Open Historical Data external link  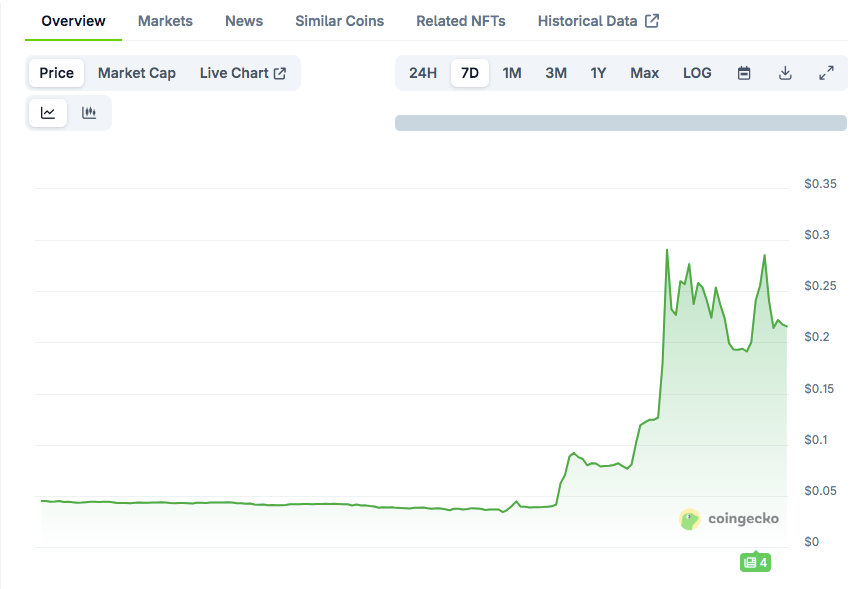click(598, 21)
